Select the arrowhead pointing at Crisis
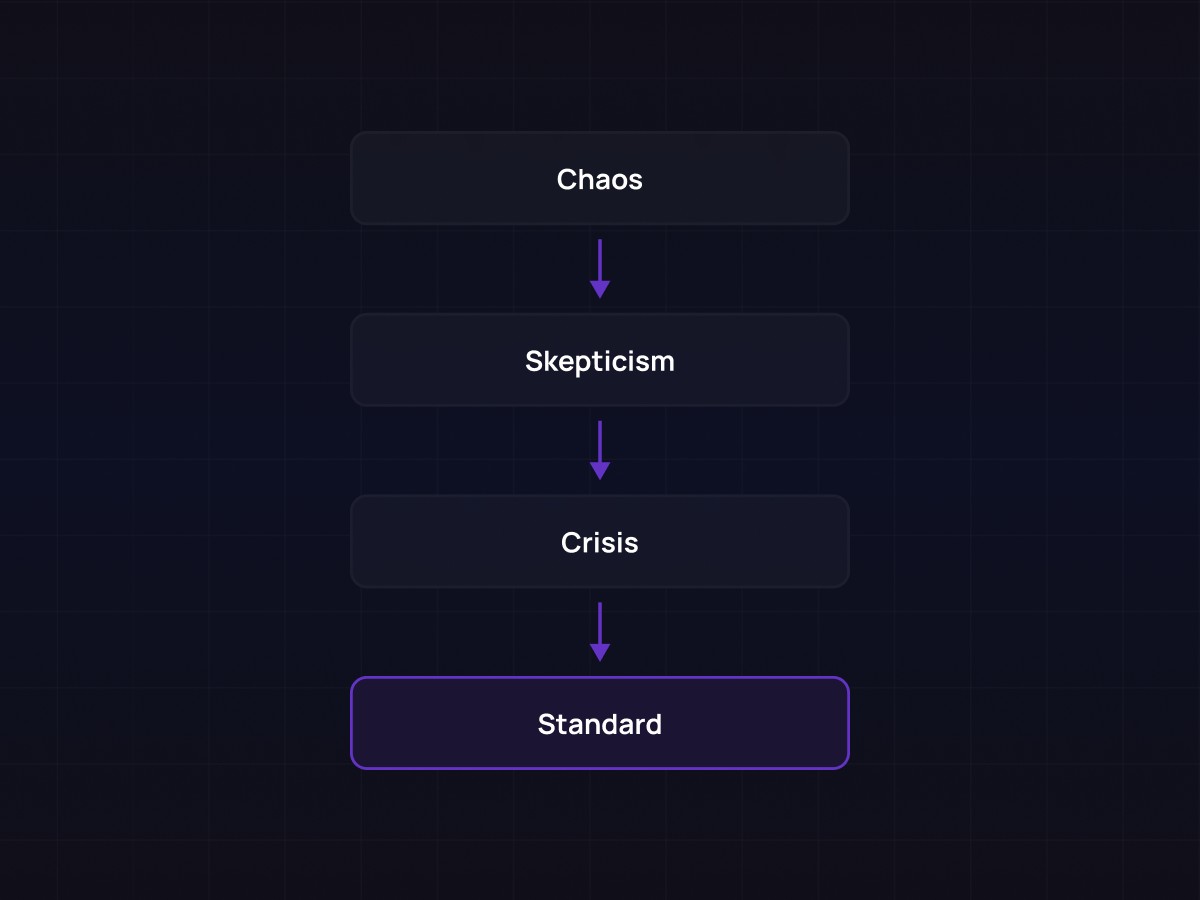Viewport: 1200px width, 900px height. (x=600, y=471)
